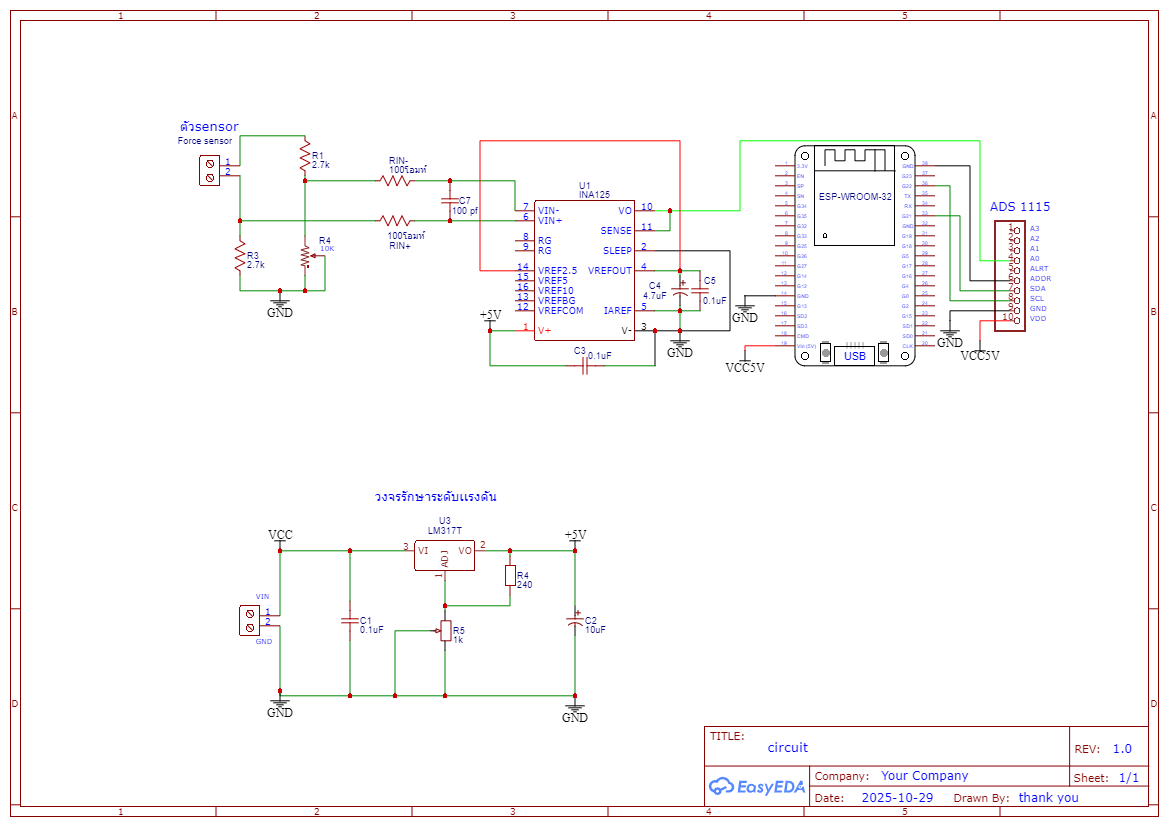
Task: Select the C4 4.7uF polarized capacitor
Action: [680, 291]
